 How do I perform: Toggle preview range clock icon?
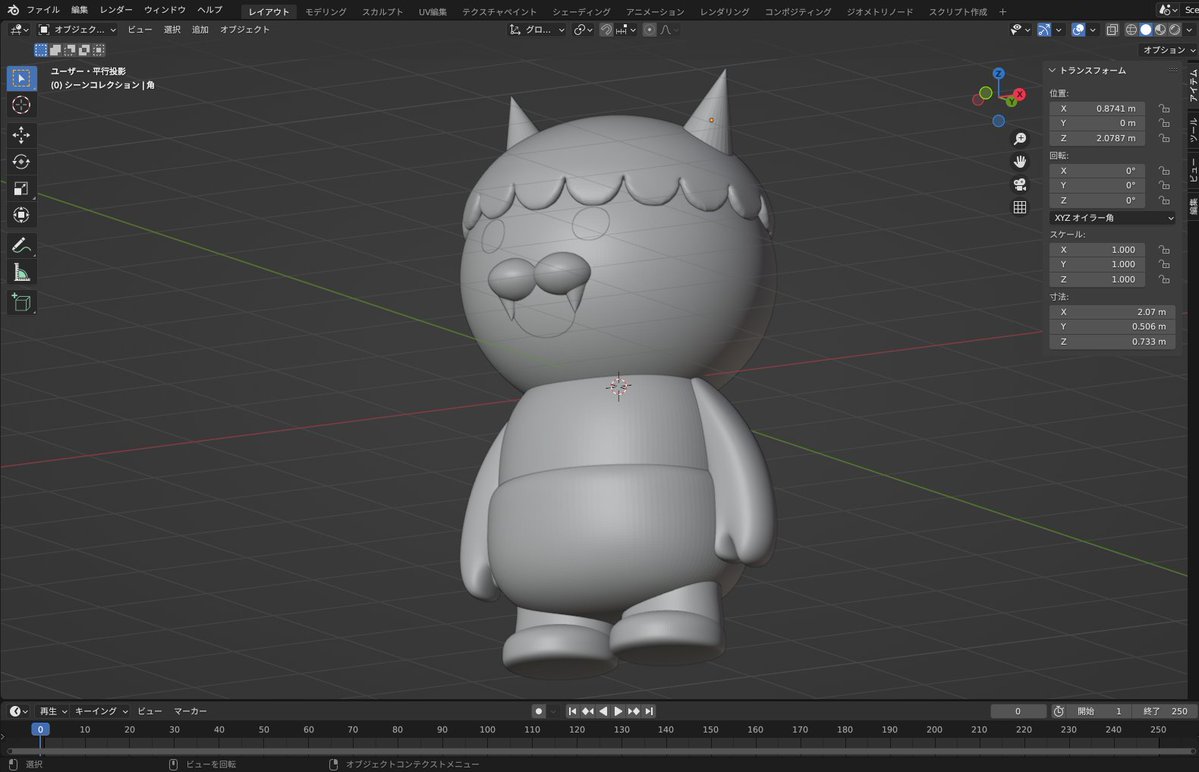point(1058,711)
